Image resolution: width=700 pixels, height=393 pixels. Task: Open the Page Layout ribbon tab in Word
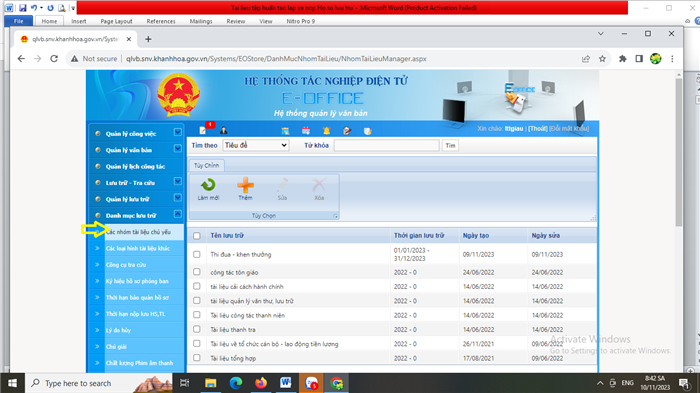click(x=117, y=21)
